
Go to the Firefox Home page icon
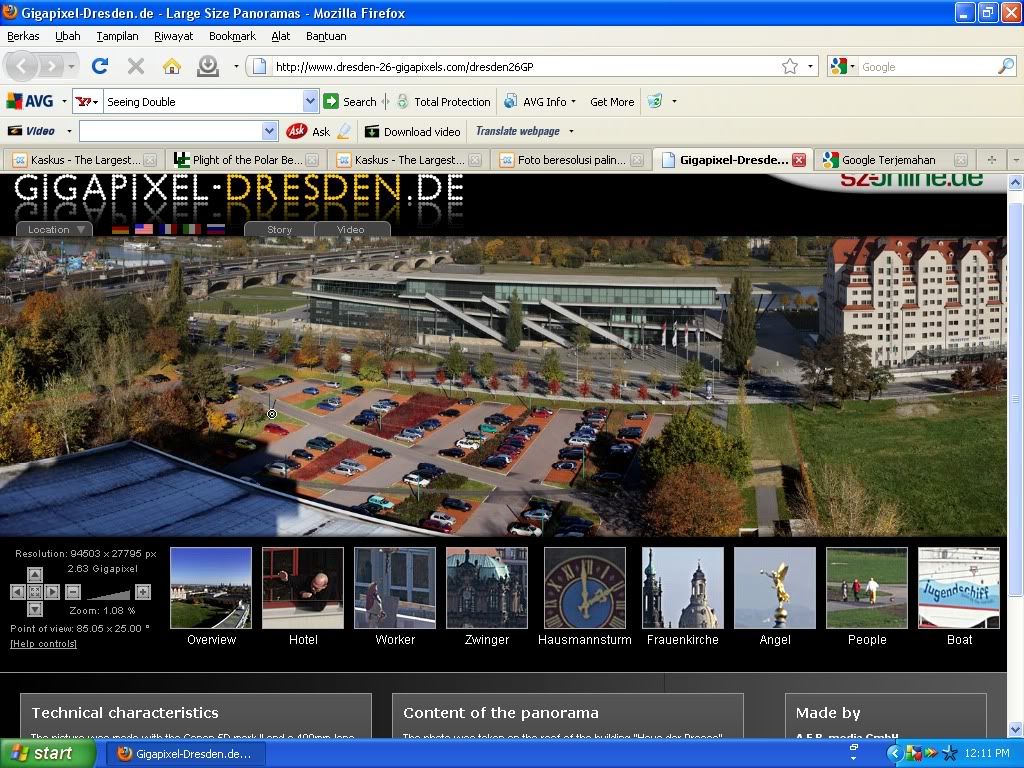[x=172, y=66]
